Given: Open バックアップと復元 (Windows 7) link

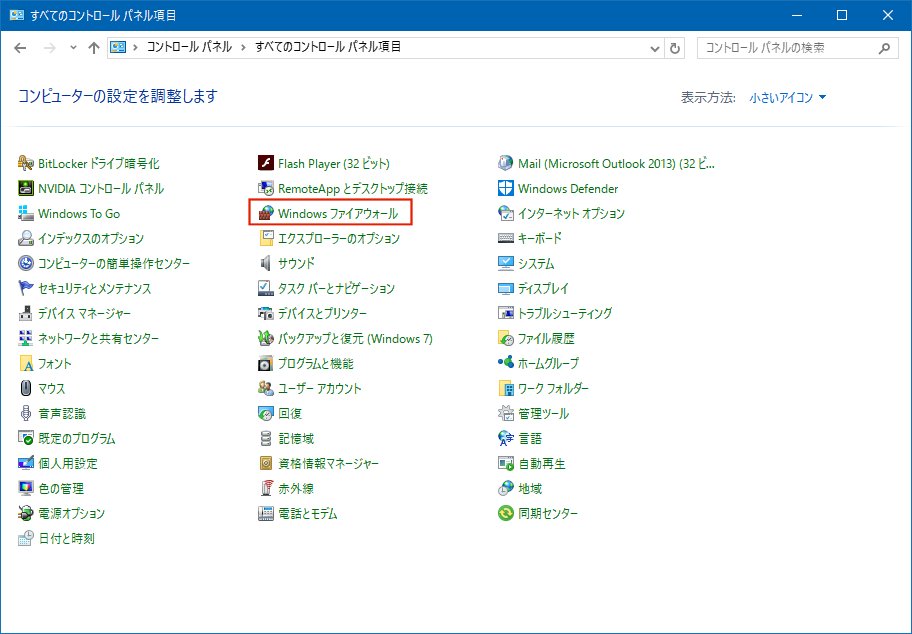Looking at the screenshot, I should [355, 339].
